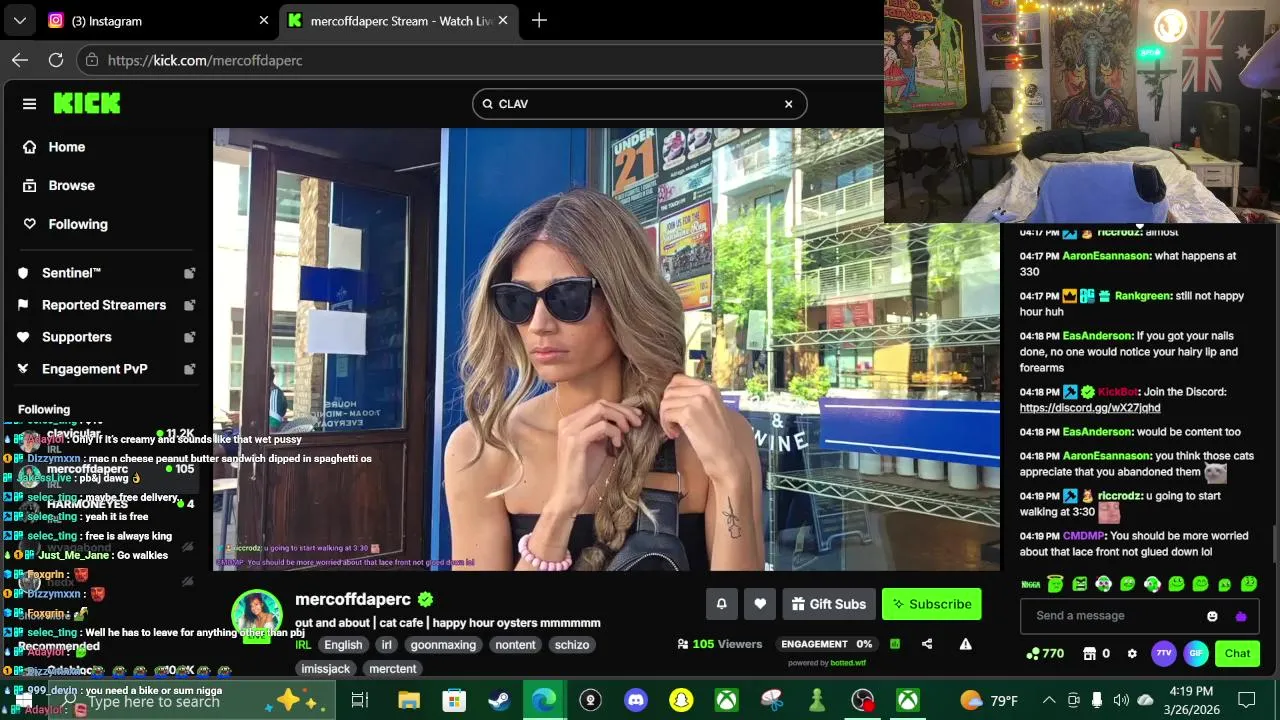Click the Gift Subs button
The width and height of the screenshot is (1280, 720).
click(x=829, y=604)
